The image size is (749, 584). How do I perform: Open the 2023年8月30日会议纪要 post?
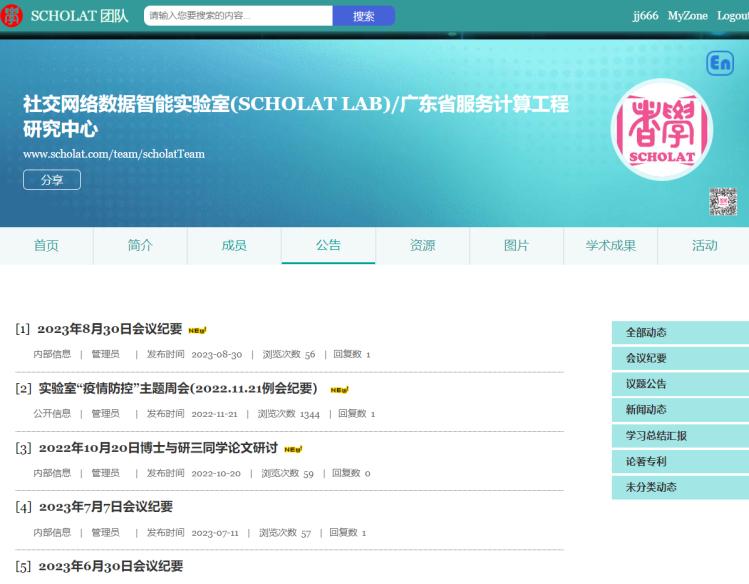[x=110, y=329]
